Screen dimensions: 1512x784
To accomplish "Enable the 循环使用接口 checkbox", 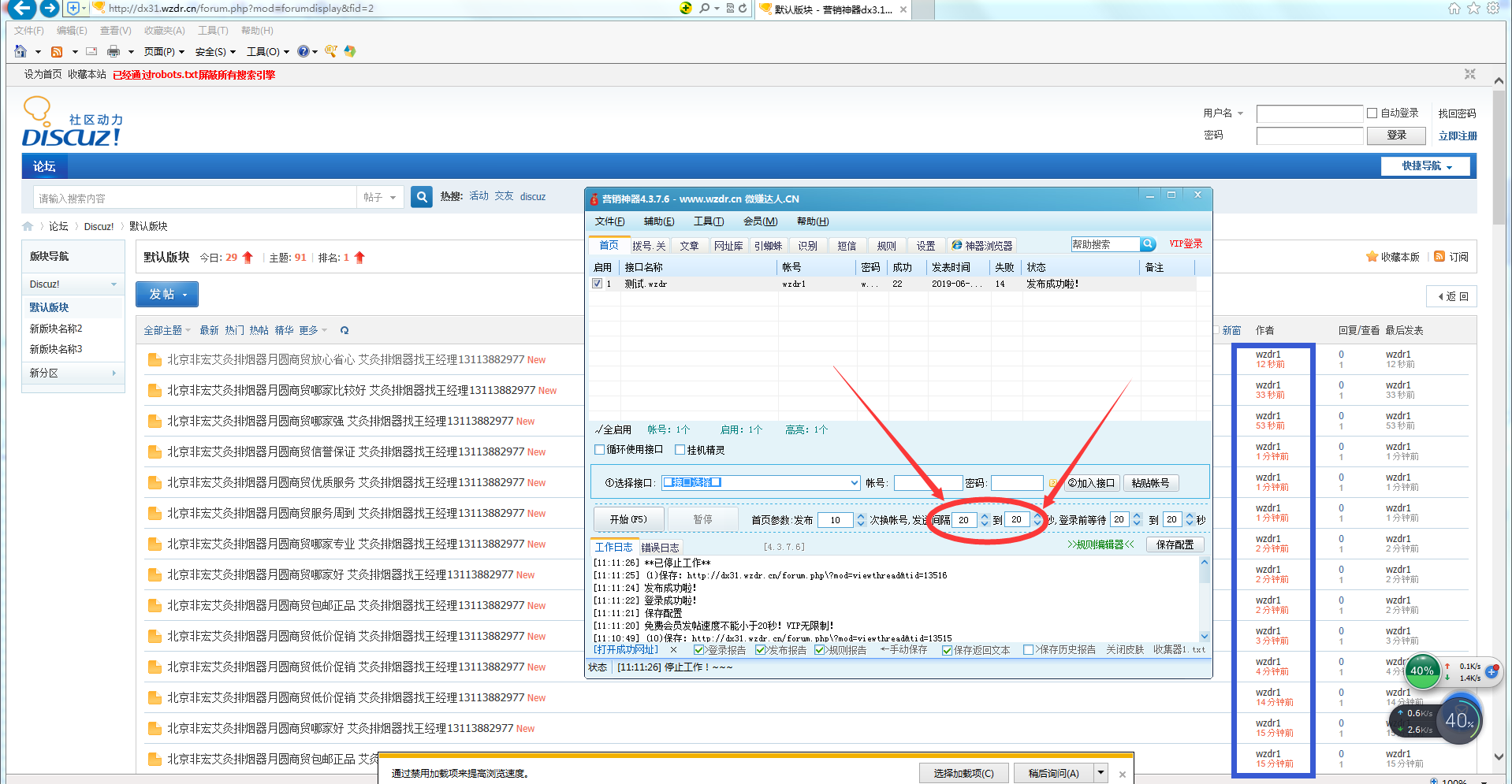I will point(599,449).
